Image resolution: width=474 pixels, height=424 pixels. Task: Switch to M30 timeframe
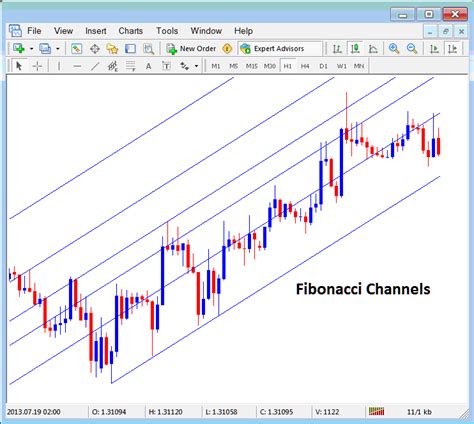pyautogui.click(x=270, y=66)
